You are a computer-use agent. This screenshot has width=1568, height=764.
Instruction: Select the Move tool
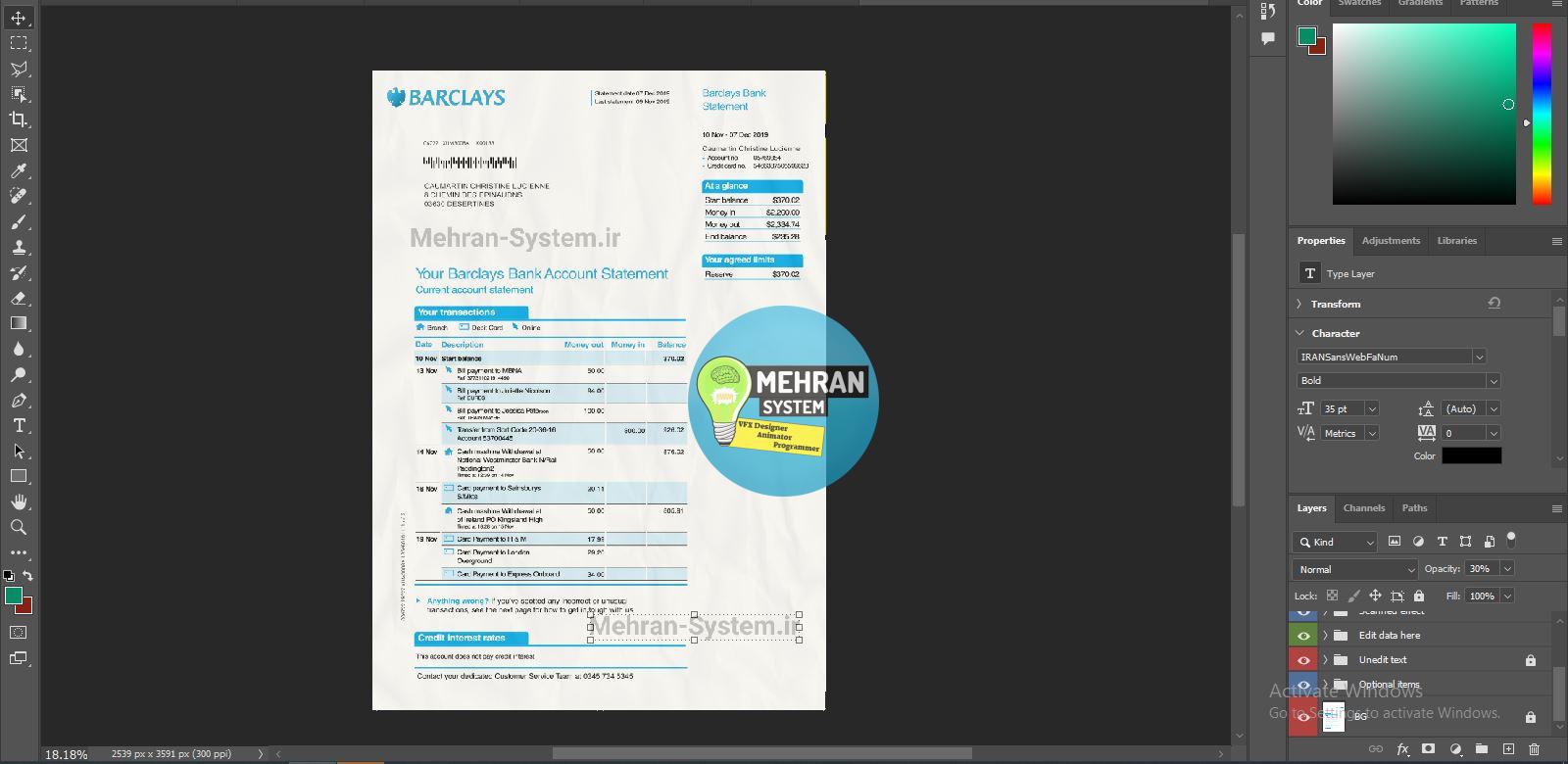click(19, 18)
